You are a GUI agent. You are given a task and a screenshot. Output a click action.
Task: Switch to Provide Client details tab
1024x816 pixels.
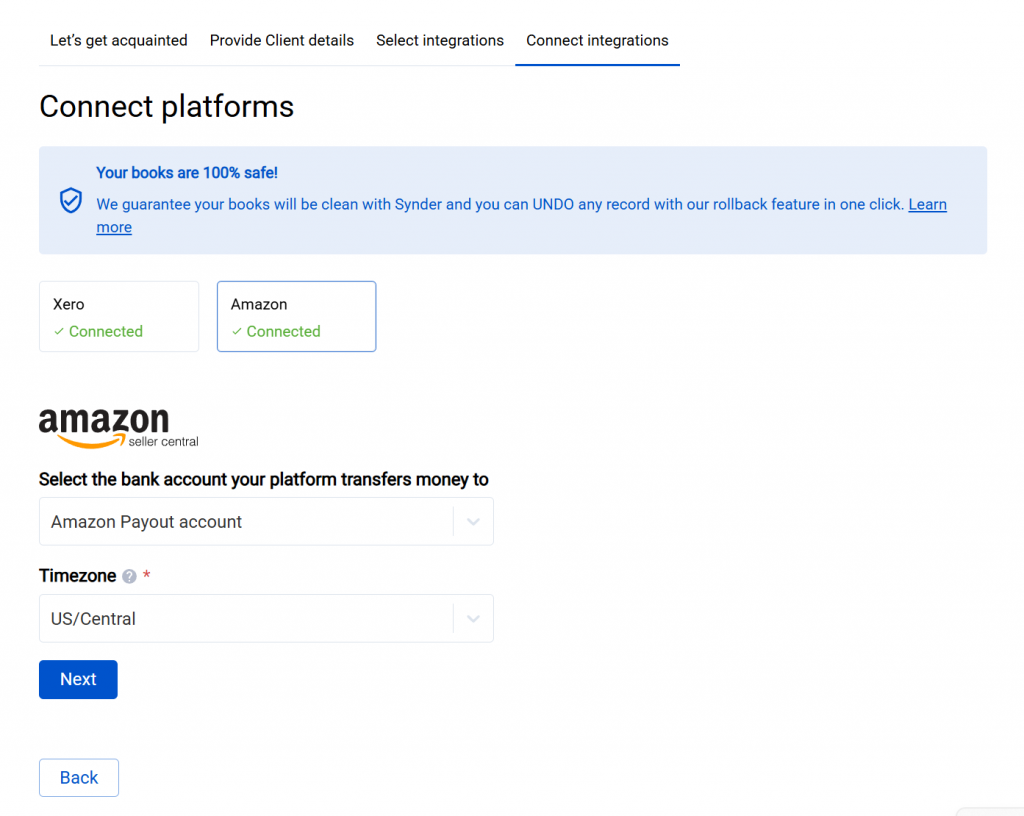(x=281, y=40)
